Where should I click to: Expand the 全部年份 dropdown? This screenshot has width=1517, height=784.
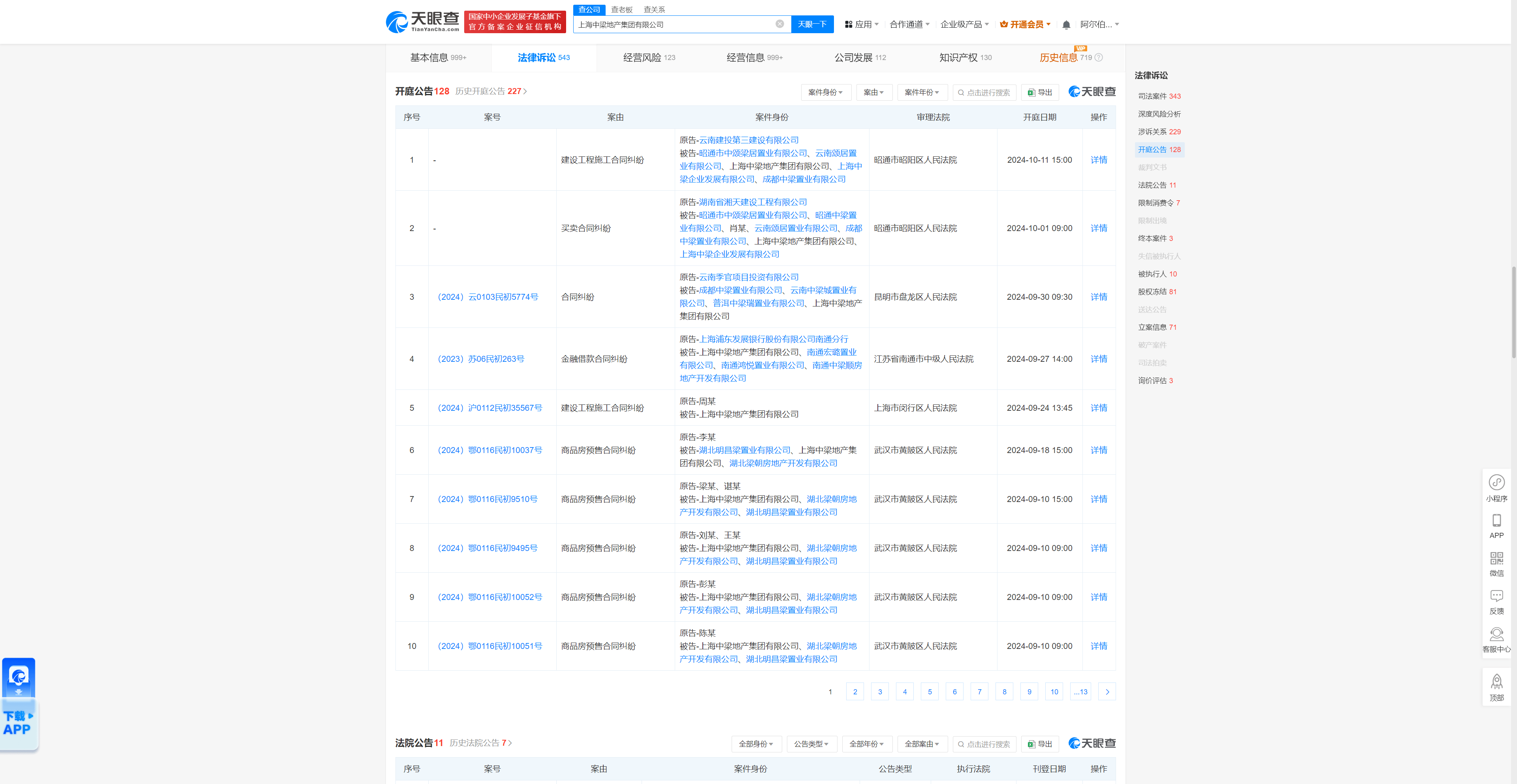tap(867, 744)
